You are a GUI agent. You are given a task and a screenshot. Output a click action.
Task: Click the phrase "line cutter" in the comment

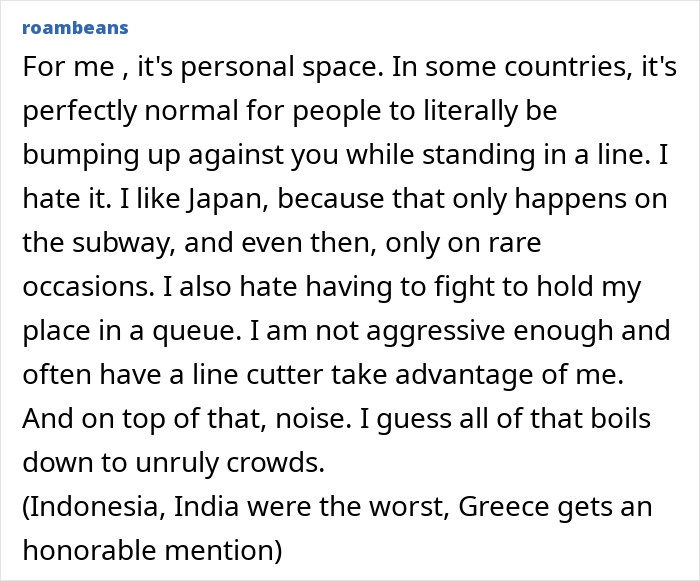tap(222, 375)
